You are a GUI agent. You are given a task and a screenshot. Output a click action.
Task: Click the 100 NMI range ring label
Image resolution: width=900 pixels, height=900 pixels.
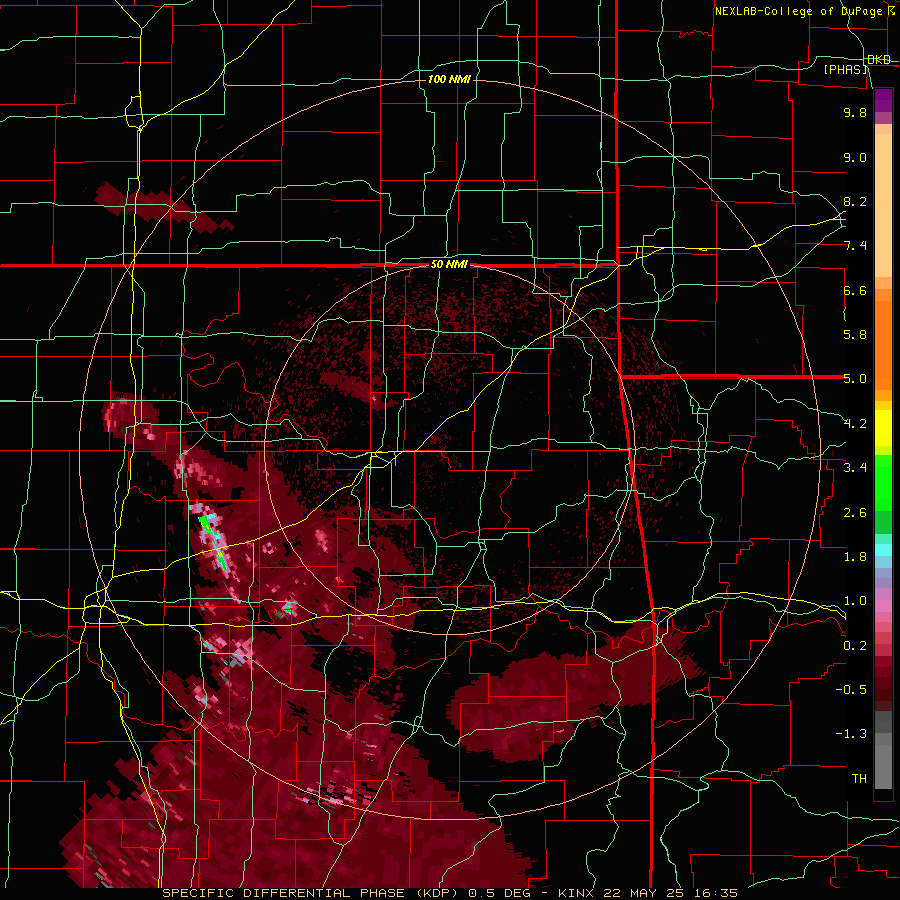449,79
